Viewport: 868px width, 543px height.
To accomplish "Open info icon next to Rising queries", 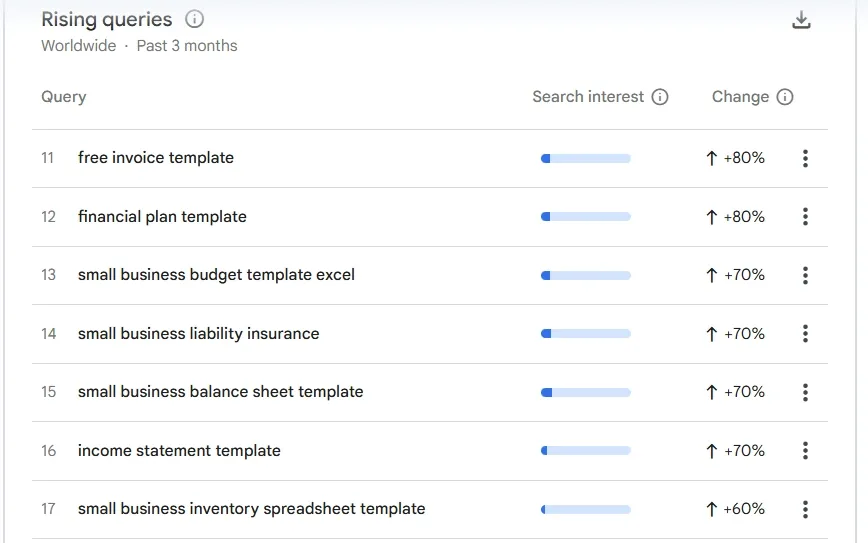I will [194, 19].
